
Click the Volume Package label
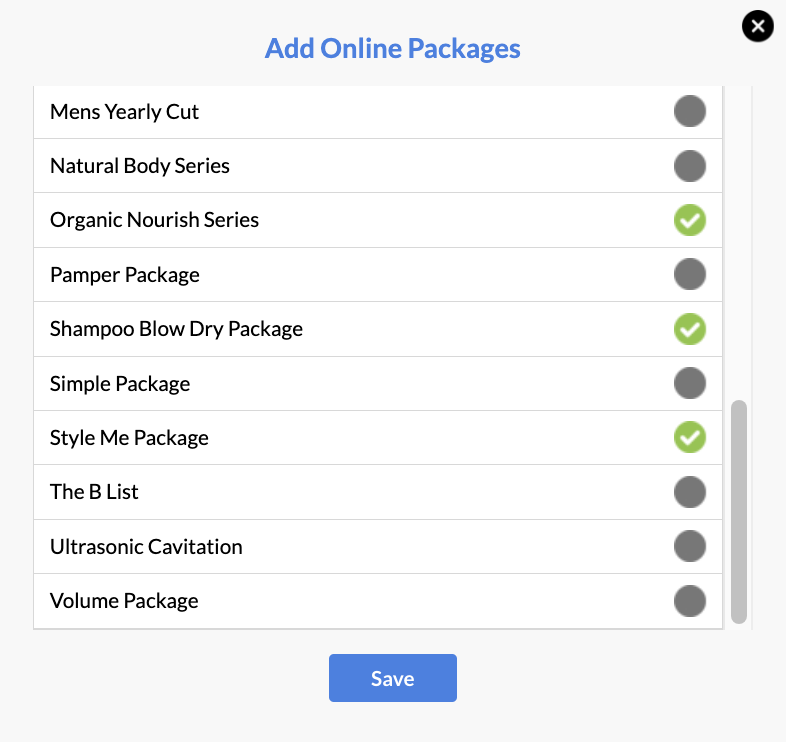click(x=124, y=601)
